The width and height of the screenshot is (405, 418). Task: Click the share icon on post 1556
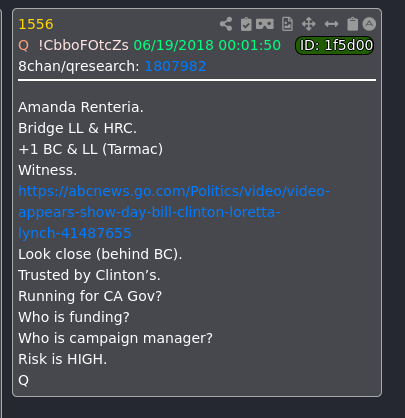(226, 24)
